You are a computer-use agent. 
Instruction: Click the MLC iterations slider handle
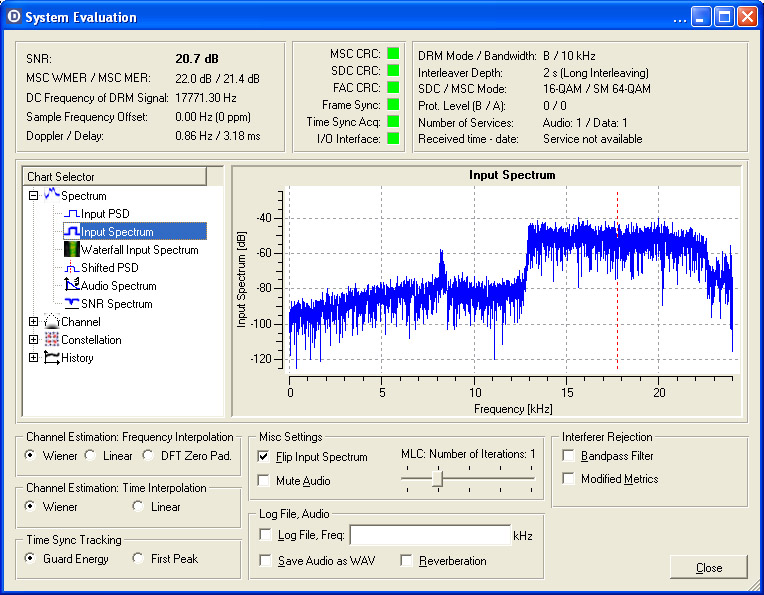(438, 479)
